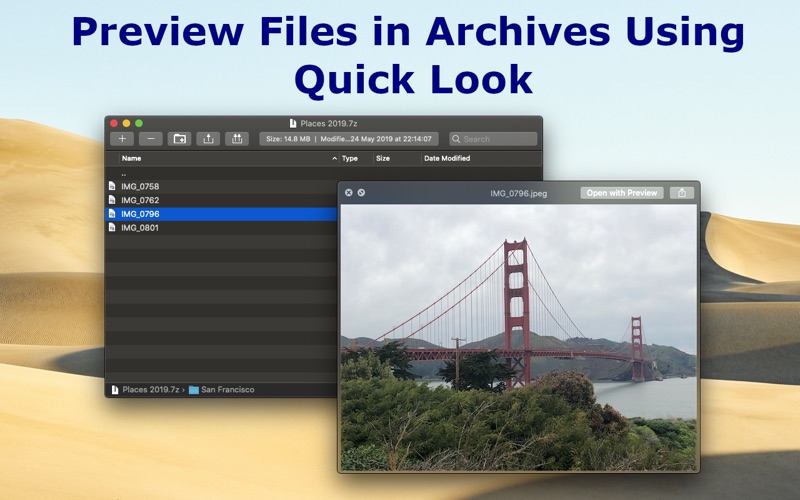Viewport: 800px width, 500px height.
Task: Click the file icon beside IMG_0762
Action: (112, 200)
